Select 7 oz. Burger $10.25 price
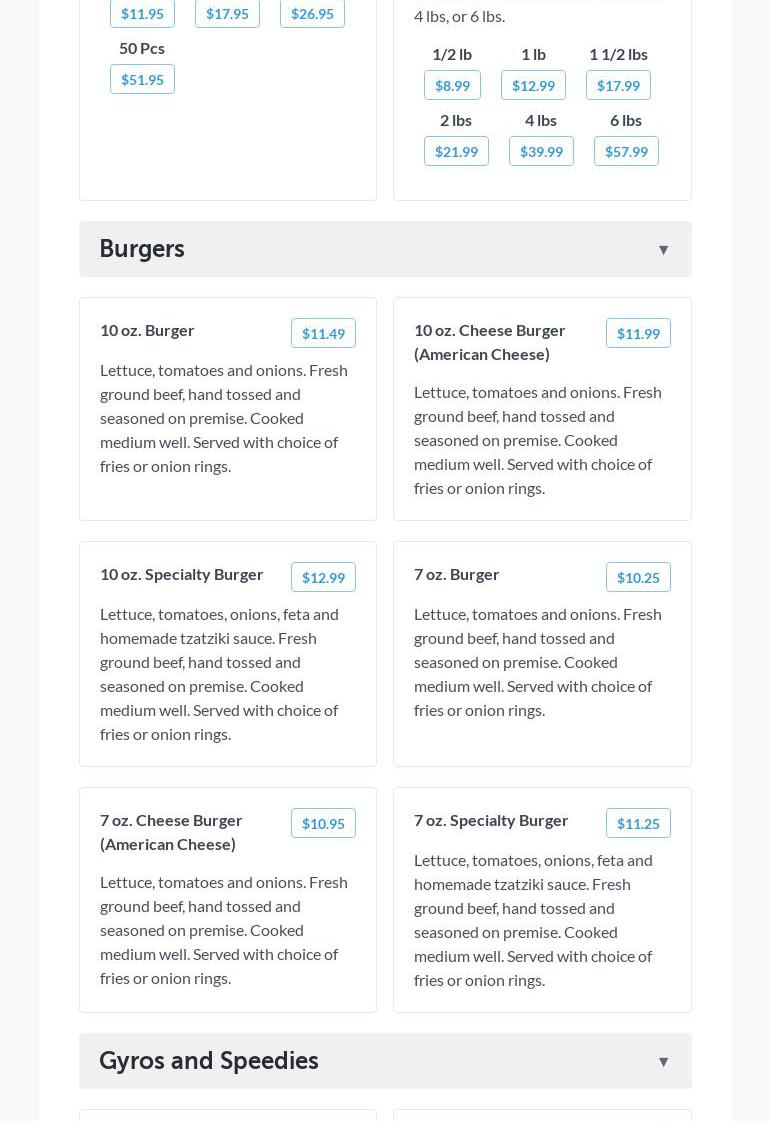 [x=638, y=578]
